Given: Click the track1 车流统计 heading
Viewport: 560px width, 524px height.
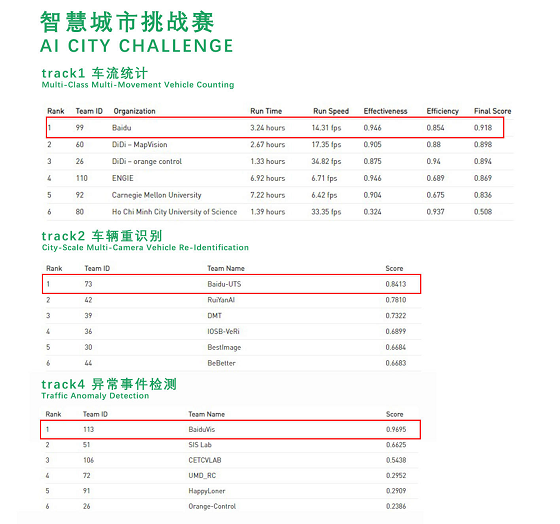Looking at the screenshot, I should [x=95, y=73].
